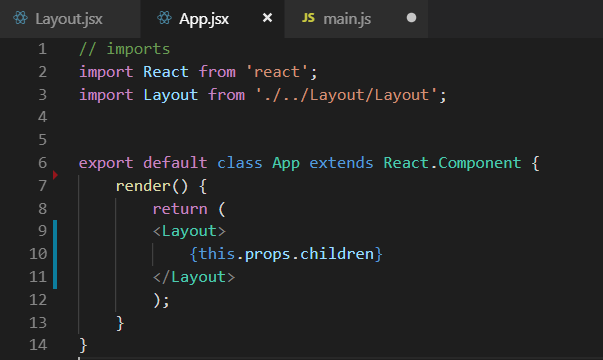Viewport: 603px width, 360px height.
Task: Click line number 14 in the gutter
Action: click(x=38, y=345)
